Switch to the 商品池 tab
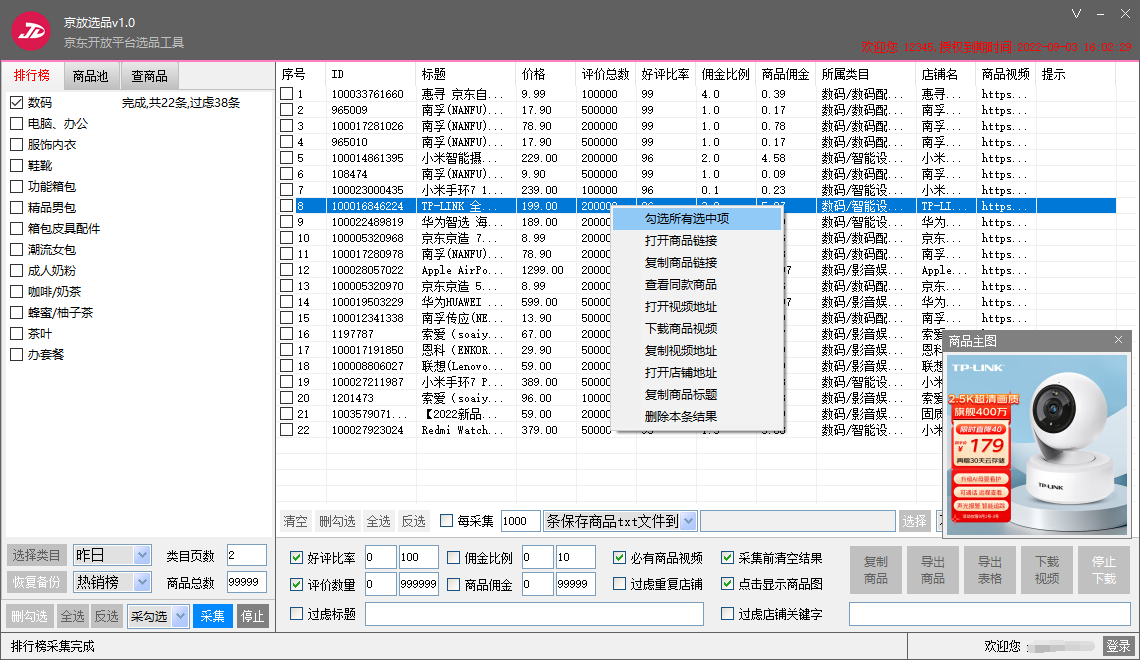This screenshot has width=1140, height=660. (x=90, y=76)
